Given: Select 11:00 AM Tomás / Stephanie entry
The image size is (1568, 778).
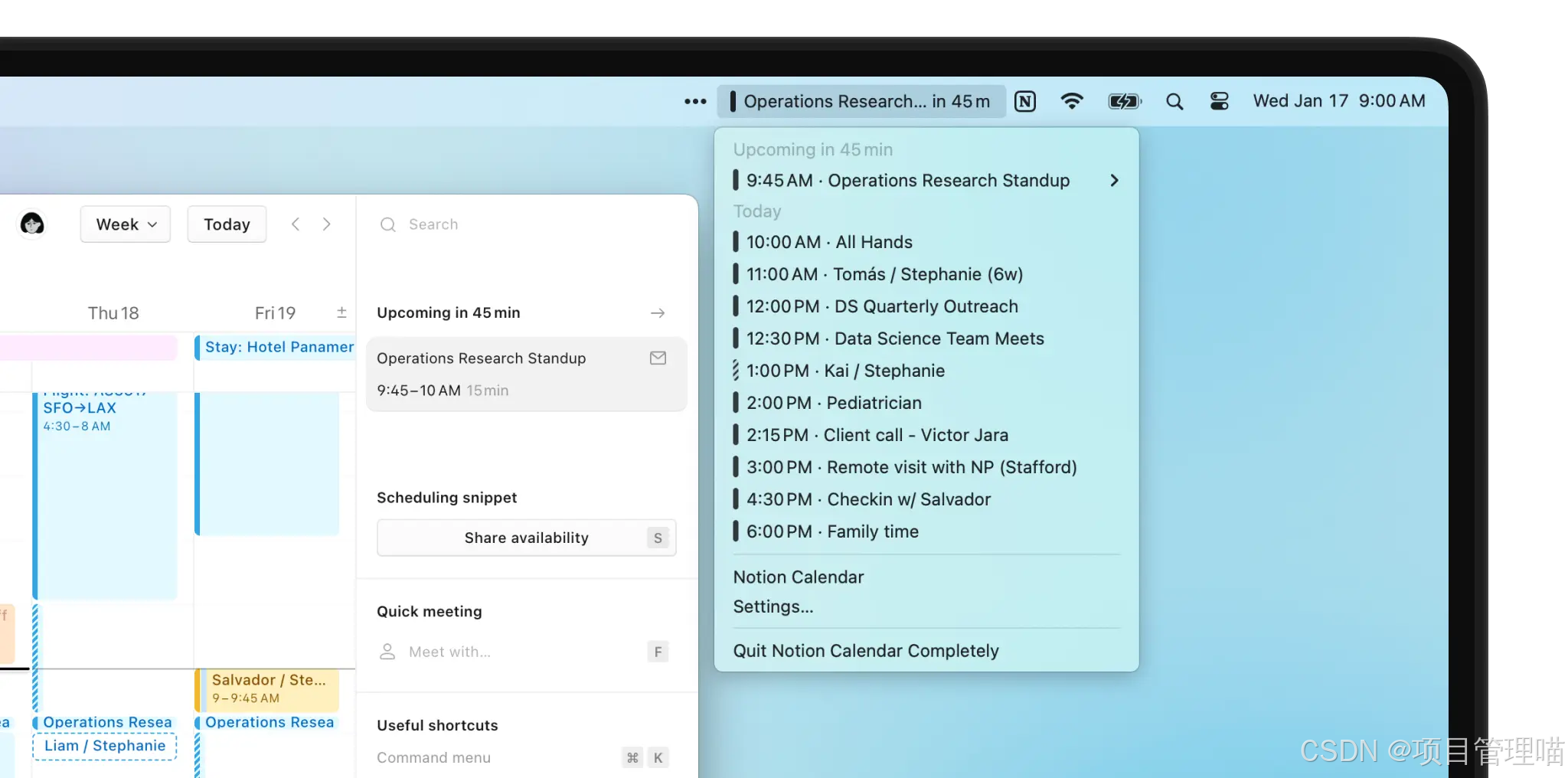Looking at the screenshot, I should [926, 274].
